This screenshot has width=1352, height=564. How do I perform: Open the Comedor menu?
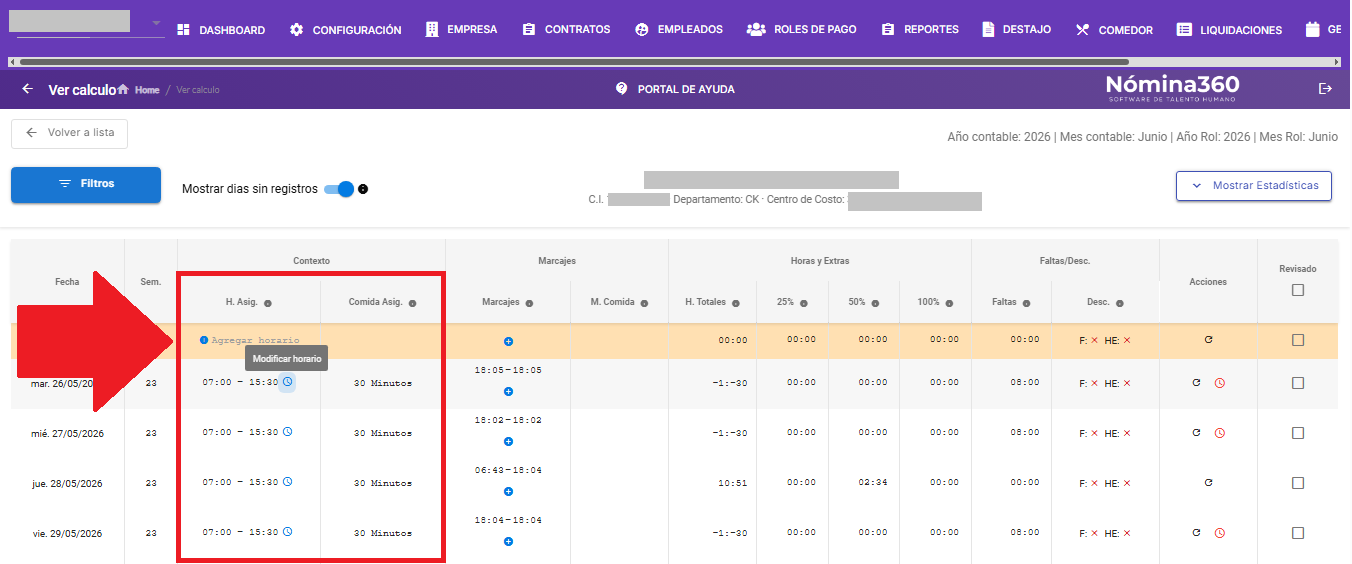pos(1114,30)
